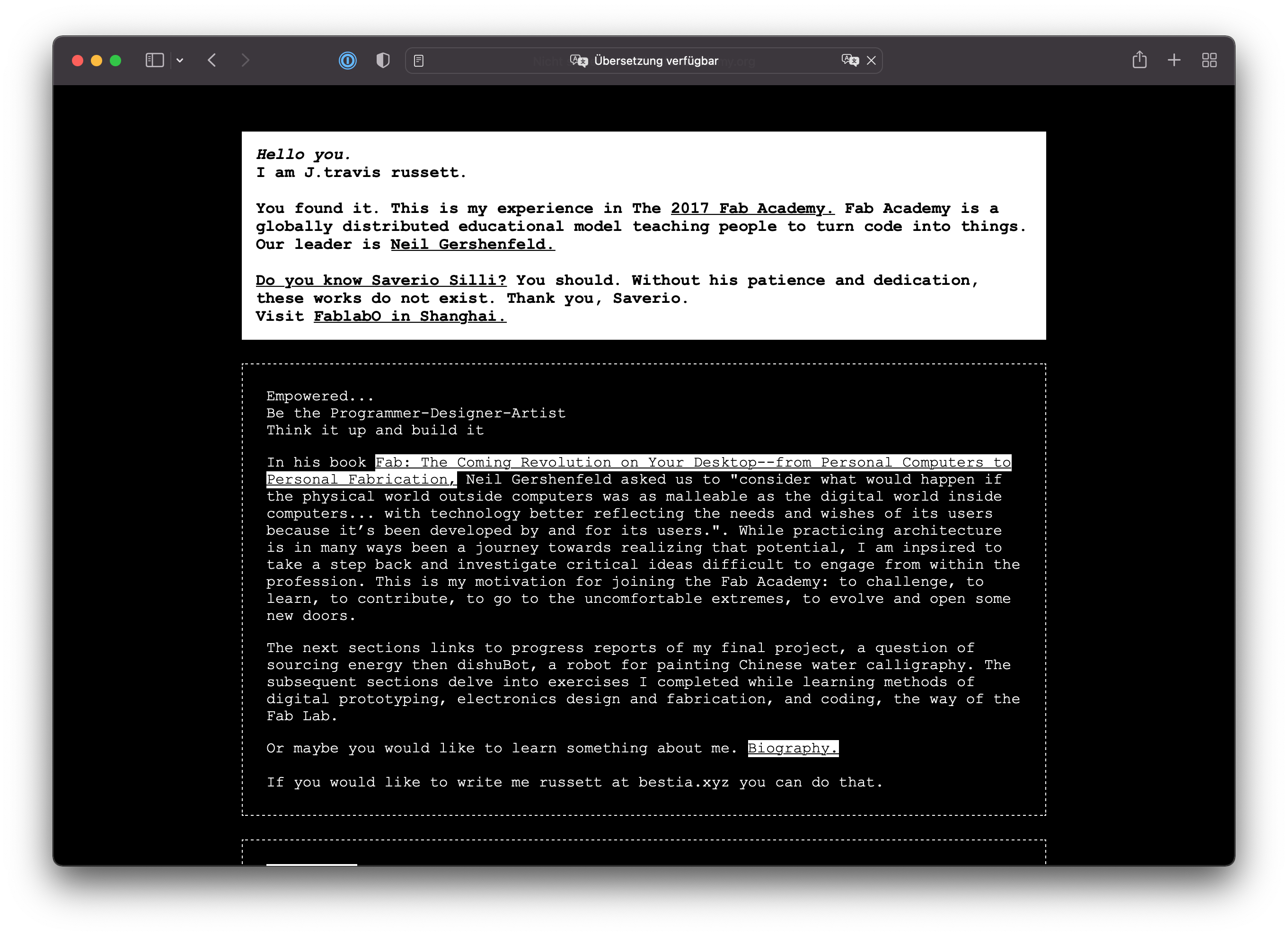Open a new tab
The height and width of the screenshot is (936, 1288).
pyautogui.click(x=1174, y=60)
